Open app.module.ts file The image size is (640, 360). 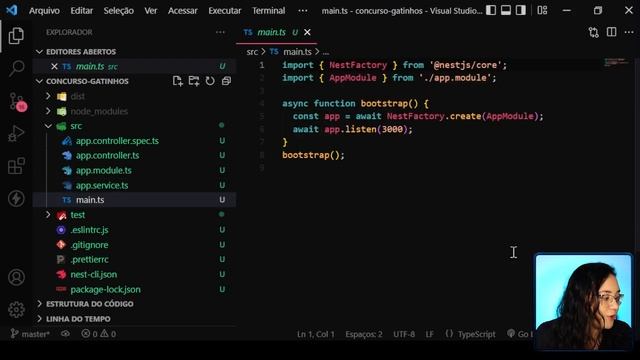coord(104,171)
